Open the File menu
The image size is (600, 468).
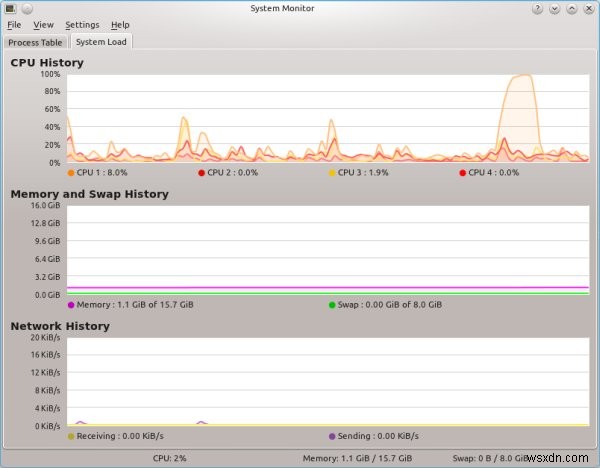coord(15,24)
